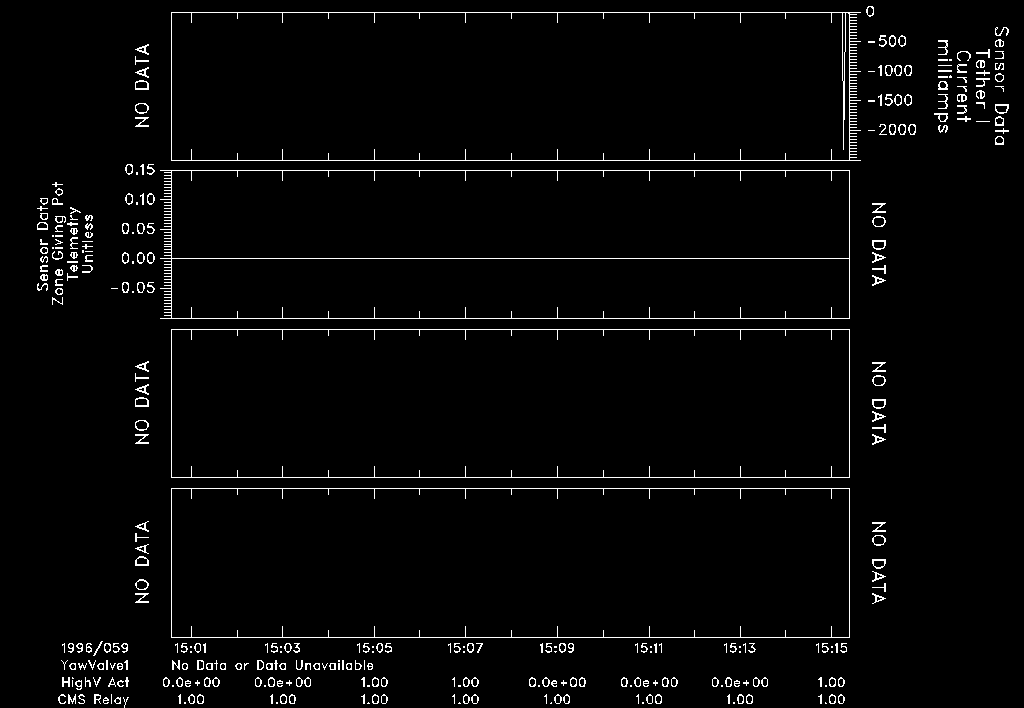Click NO DATA label right of telemetry plot
1024x708 pixels.
click(878, 245)
